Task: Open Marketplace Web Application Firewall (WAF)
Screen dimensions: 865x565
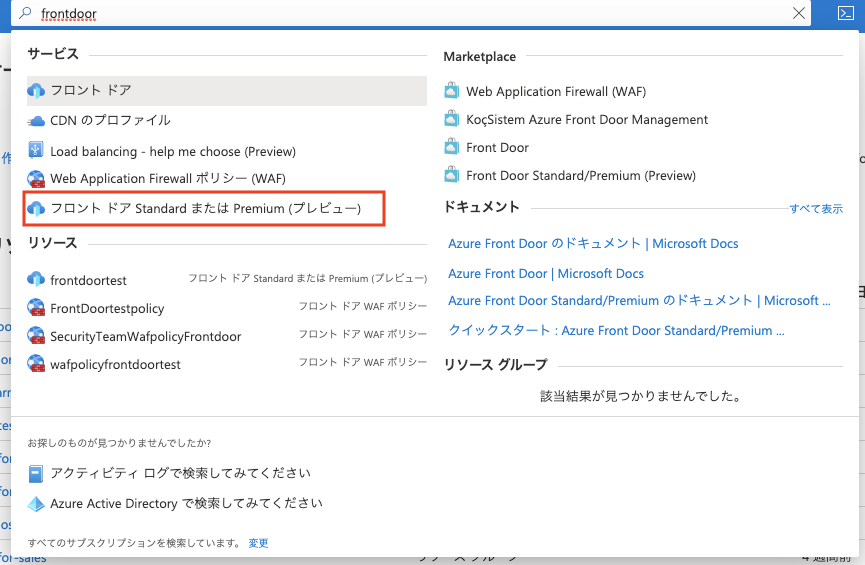Action: [x=556, y=92]
